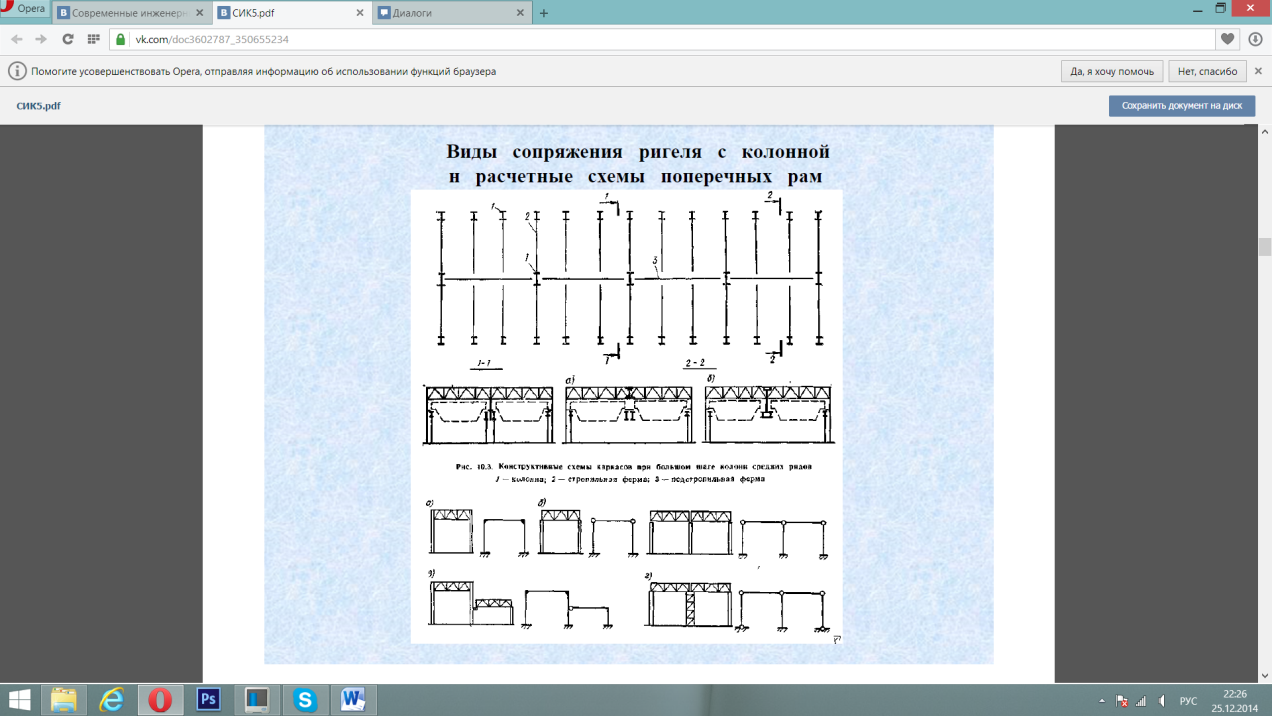Click the green secure padlock icon
Screen dimensions: 1272x716
[121, 39]
